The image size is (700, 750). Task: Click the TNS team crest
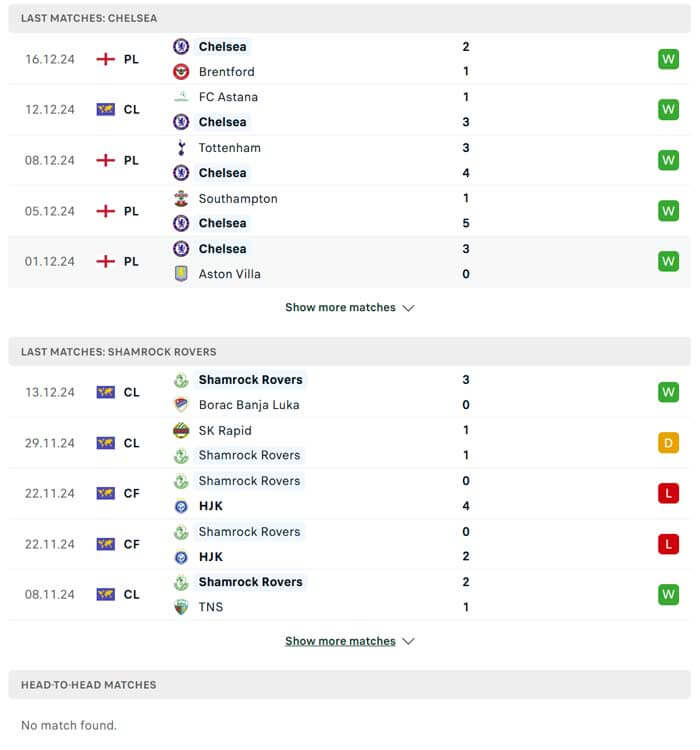[181, 607]
